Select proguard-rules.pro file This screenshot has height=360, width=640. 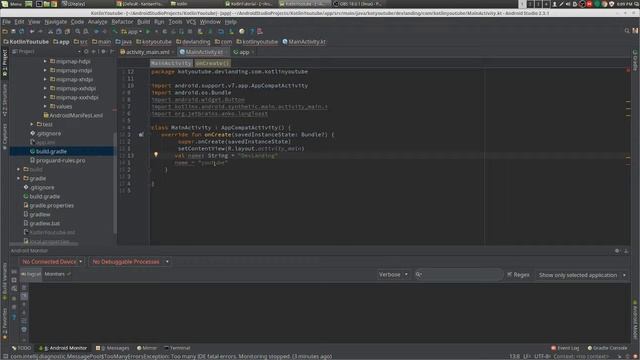point(58,160)
